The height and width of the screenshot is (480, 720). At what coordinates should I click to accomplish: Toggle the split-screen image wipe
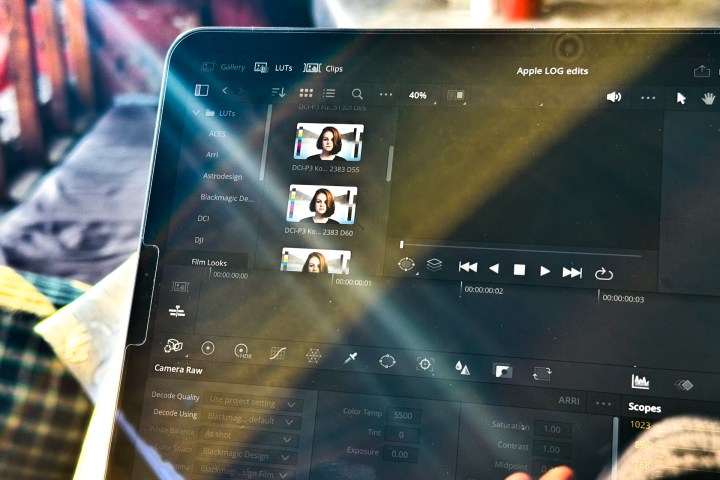pyautogui.click(x=456, y=95)
